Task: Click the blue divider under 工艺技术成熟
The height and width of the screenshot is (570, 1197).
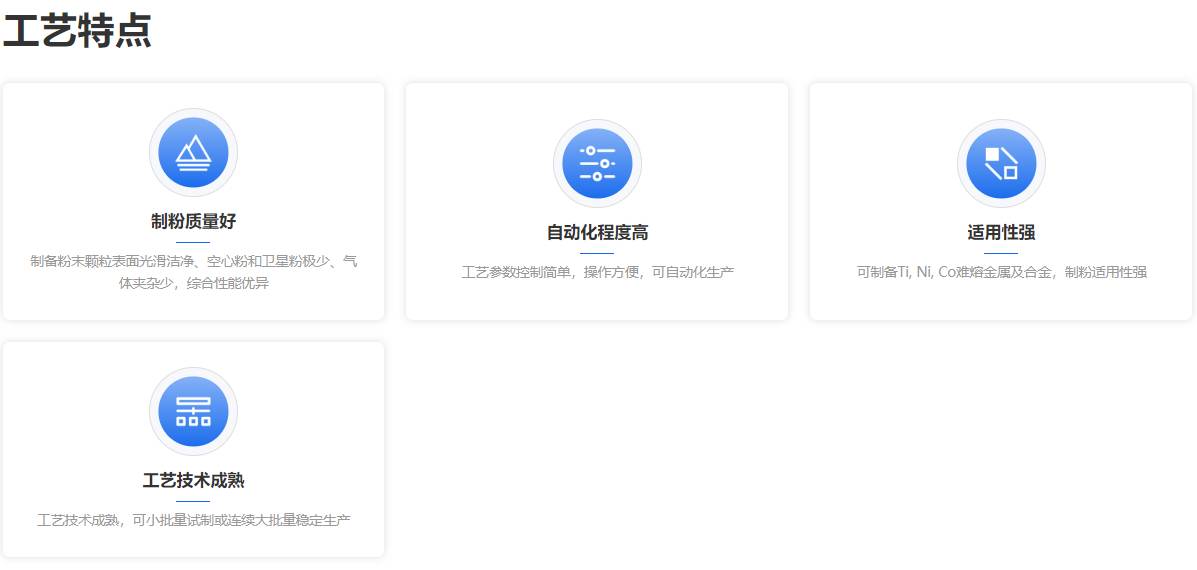Action: (x=193, y=501)
